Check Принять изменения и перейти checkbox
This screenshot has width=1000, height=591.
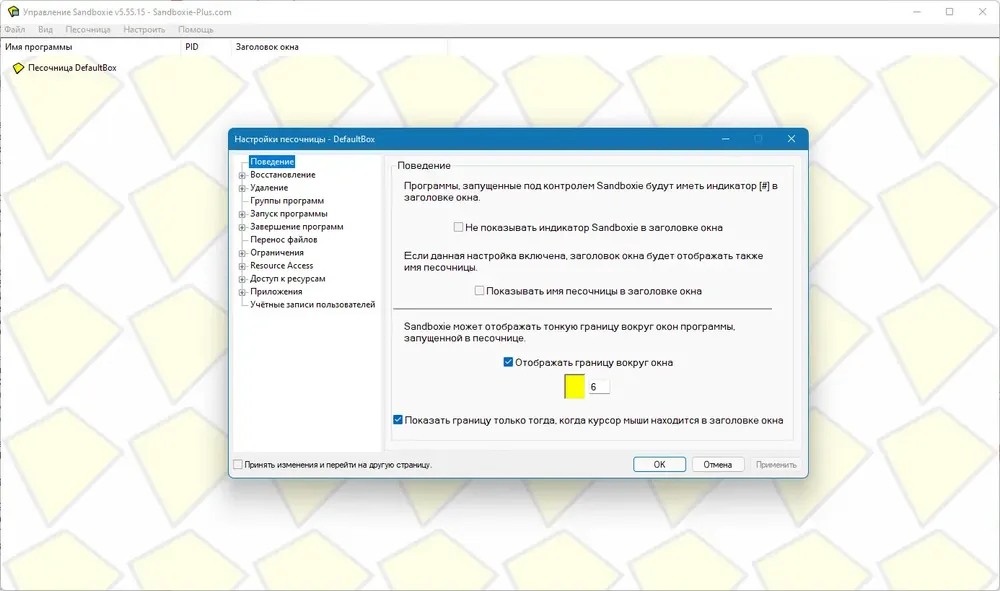click(x=238, y=465)
